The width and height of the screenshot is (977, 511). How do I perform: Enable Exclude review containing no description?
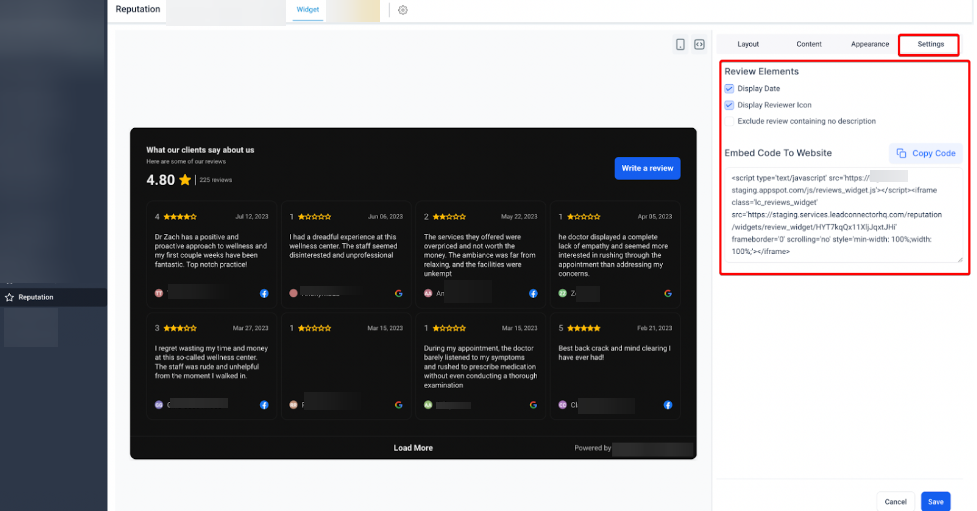(729, 121)
